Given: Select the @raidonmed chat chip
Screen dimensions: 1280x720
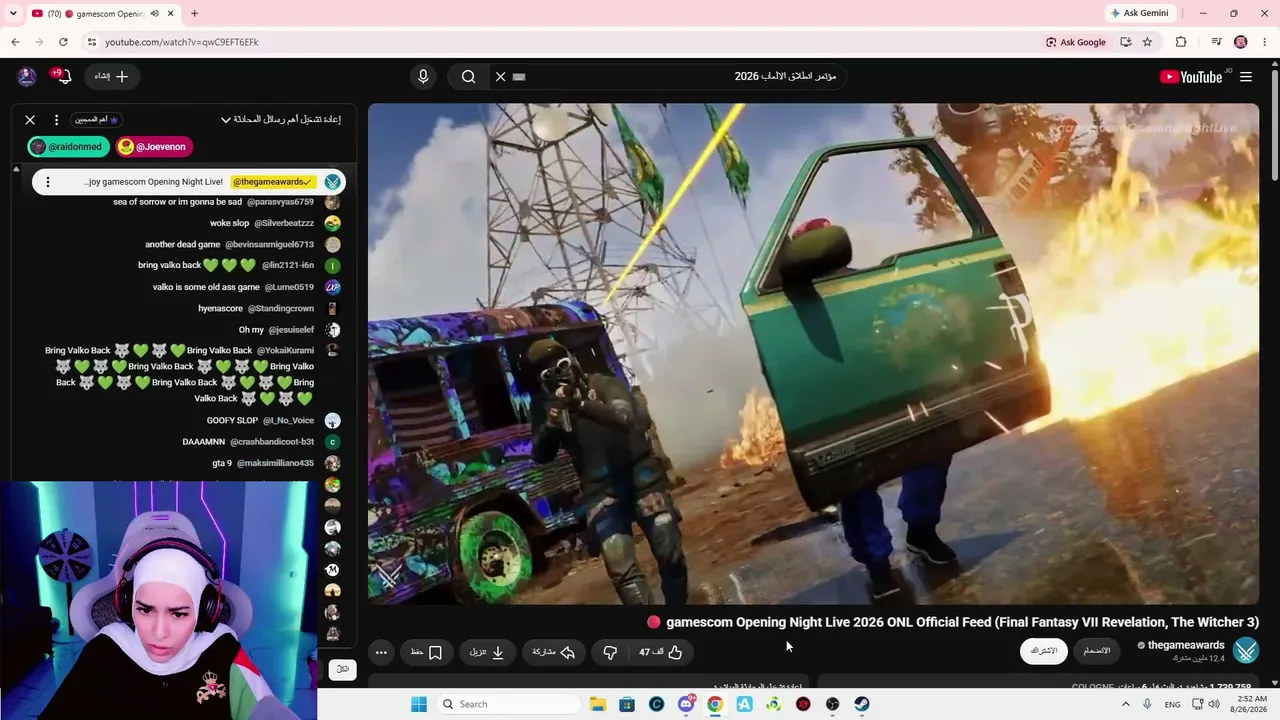Looking at the screenshot, I should 68,147.
